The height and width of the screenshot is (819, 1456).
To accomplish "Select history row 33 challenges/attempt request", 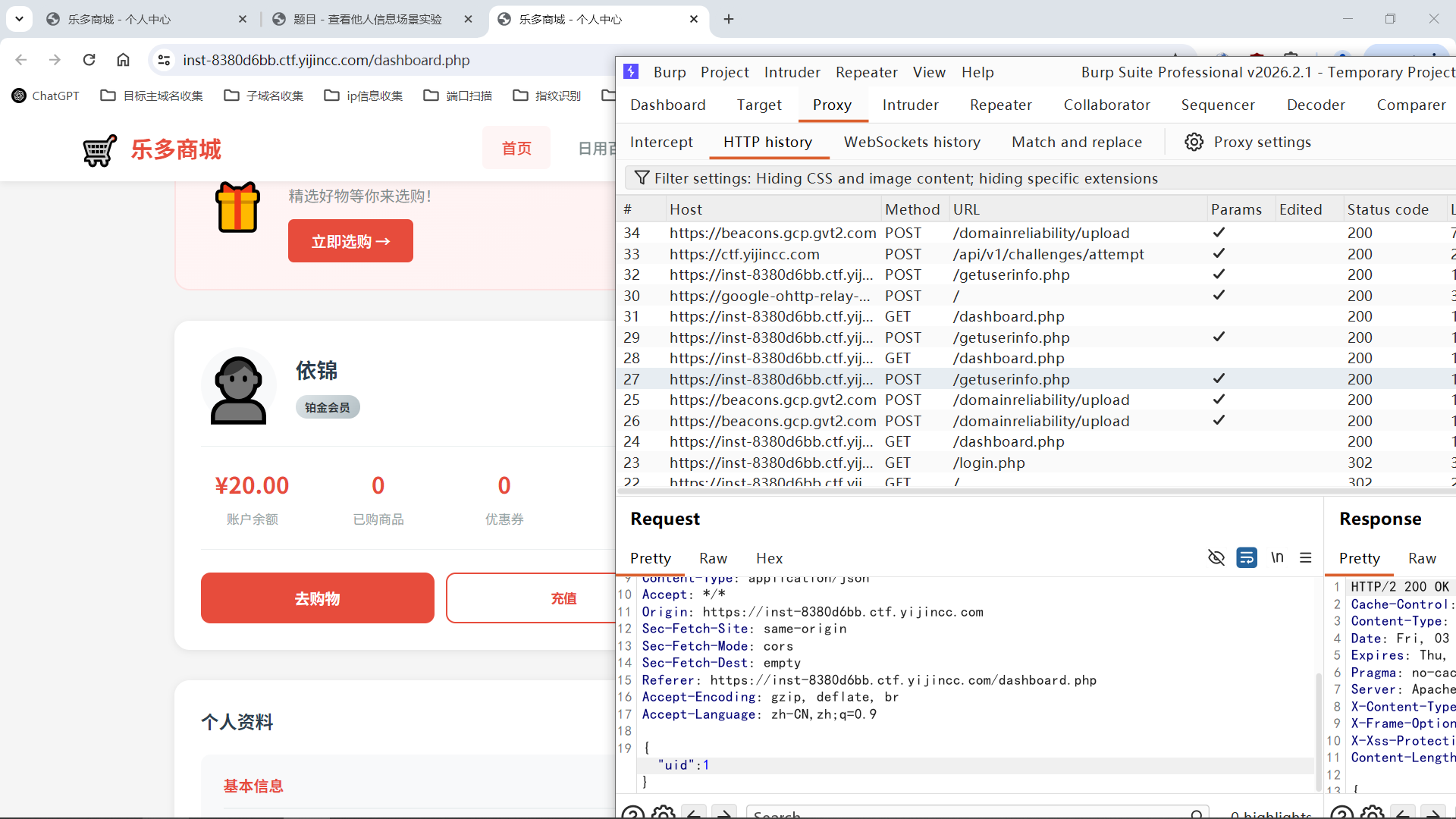I will point(1046,254).
